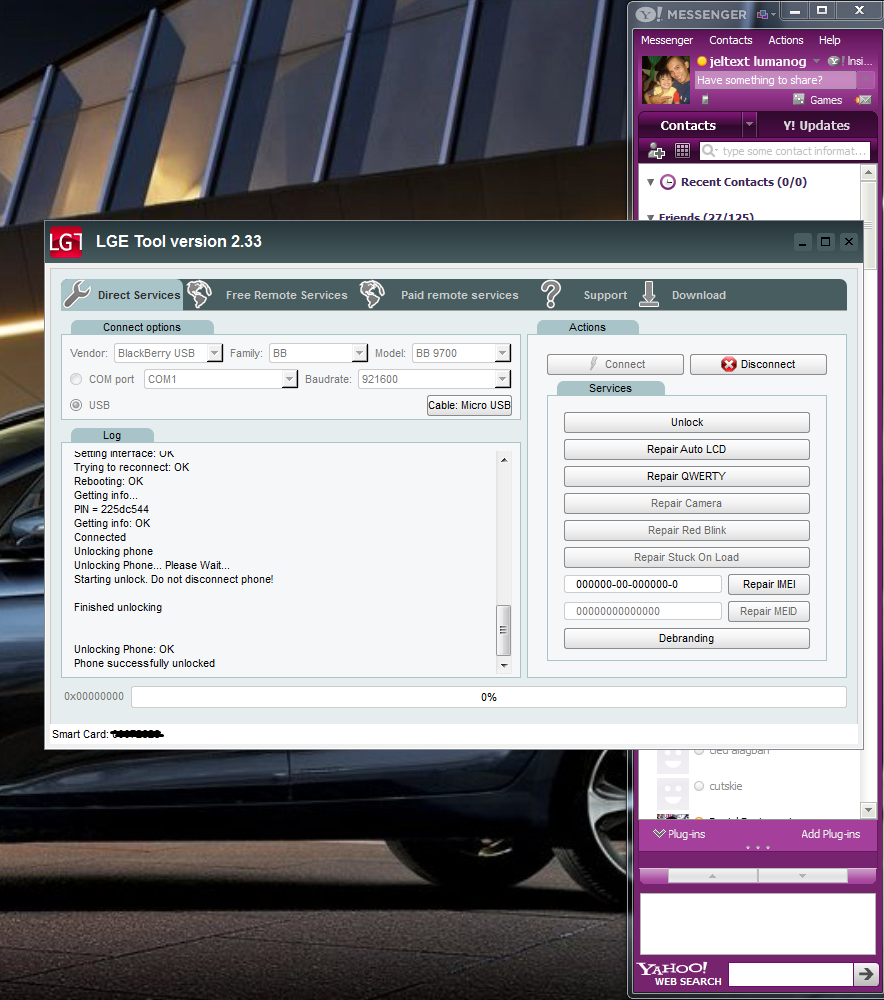Open Contacts tab dropdown arrow

749,124
